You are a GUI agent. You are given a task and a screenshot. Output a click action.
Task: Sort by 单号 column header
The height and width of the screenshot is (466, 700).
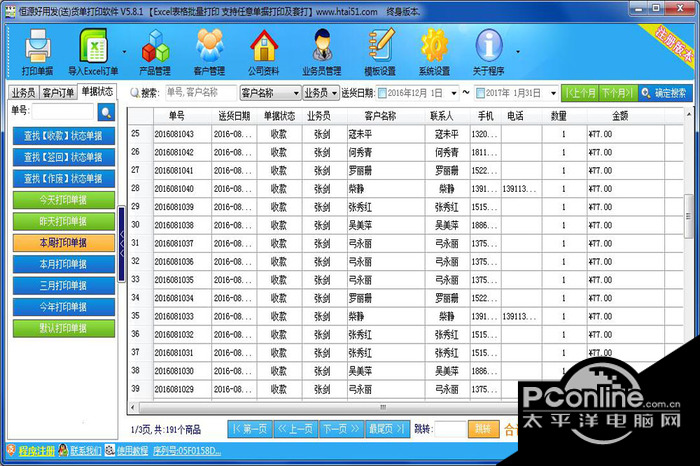tap(177, 116)
